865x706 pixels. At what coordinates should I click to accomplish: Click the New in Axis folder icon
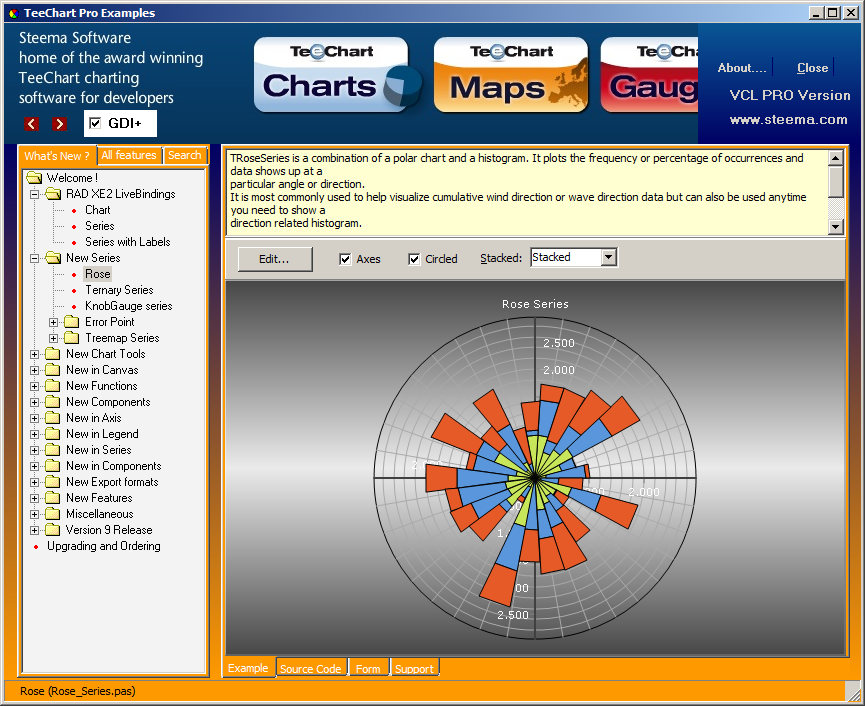(x=53, y=418)
